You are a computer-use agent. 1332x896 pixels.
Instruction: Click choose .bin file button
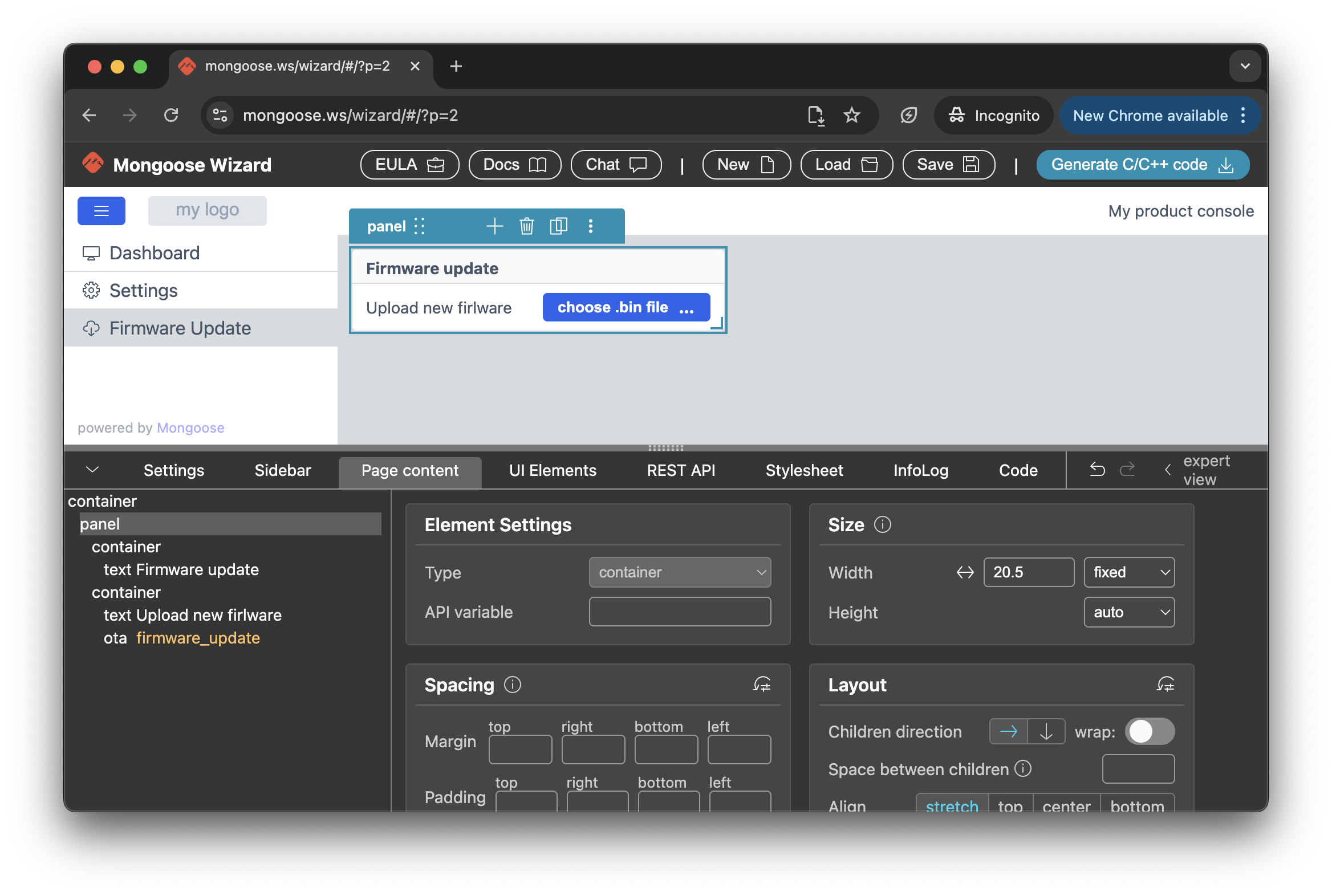pos(626,307)
